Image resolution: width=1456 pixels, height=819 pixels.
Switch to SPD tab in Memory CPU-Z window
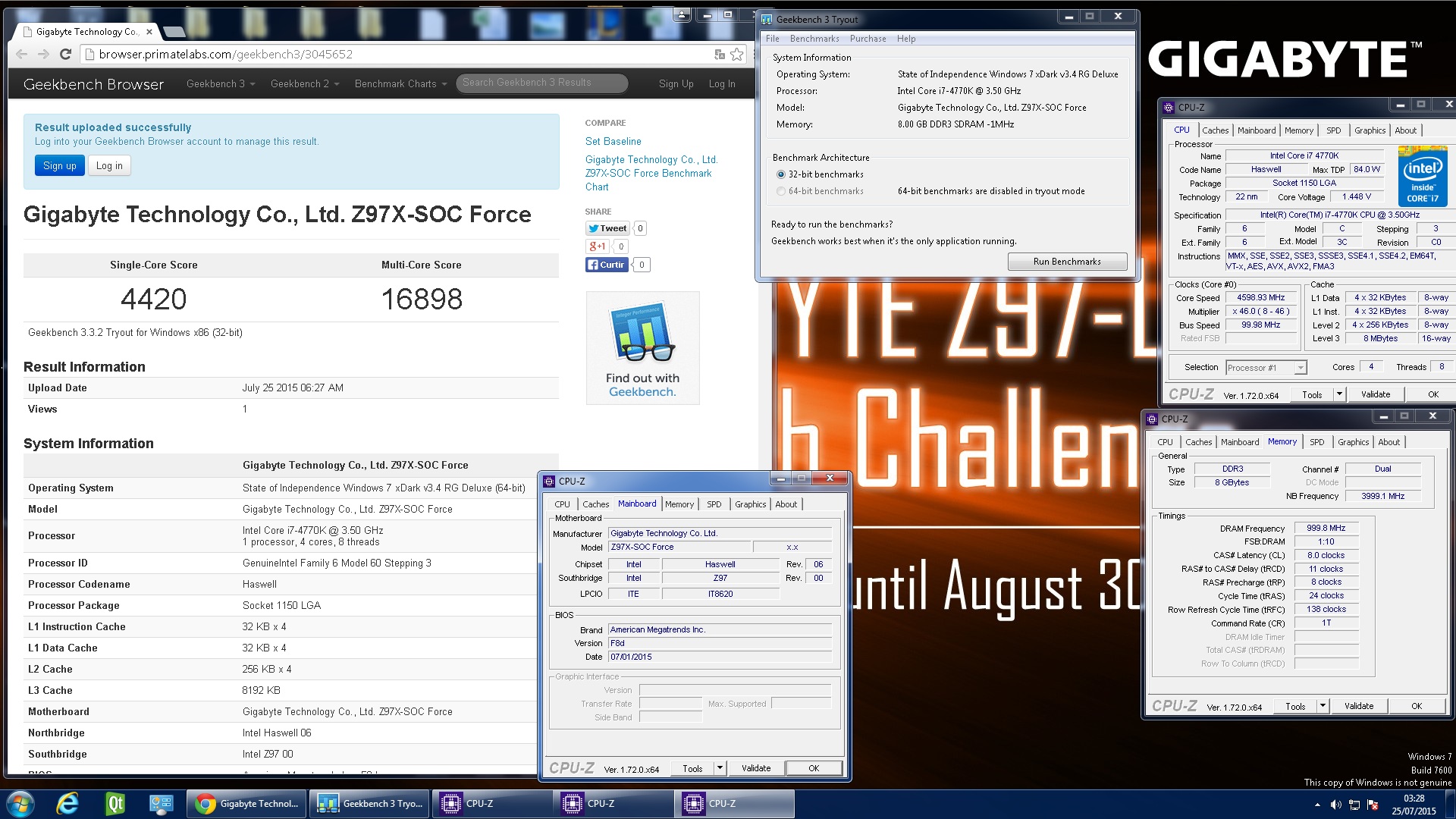tap(1316, 442)
